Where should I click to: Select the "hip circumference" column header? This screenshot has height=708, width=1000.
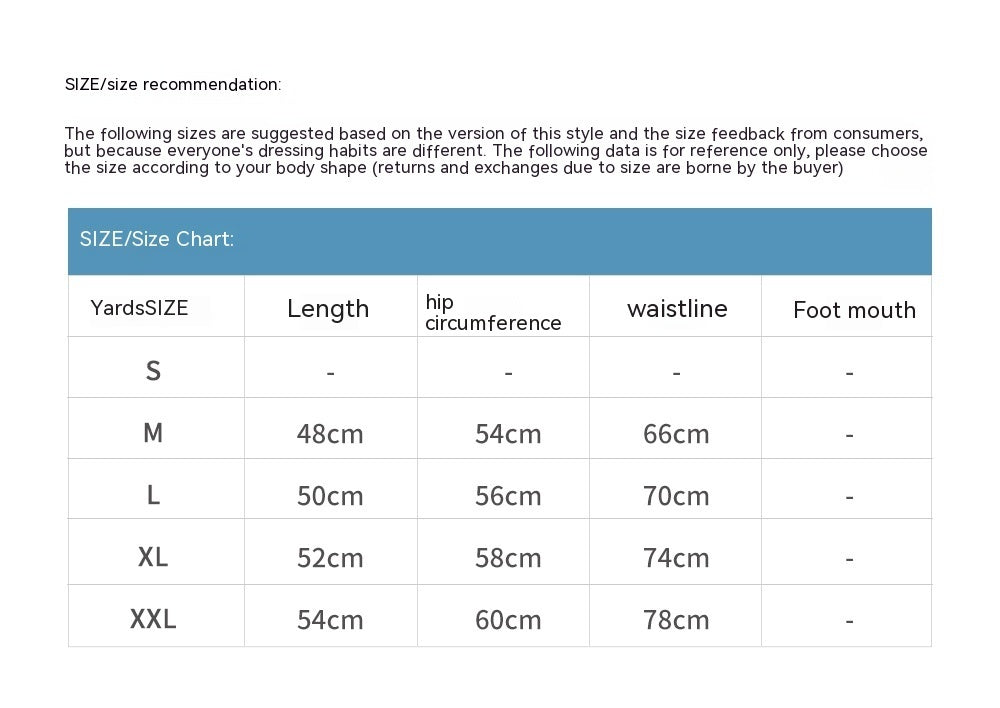pyautogui.click(x=493, y=312)
